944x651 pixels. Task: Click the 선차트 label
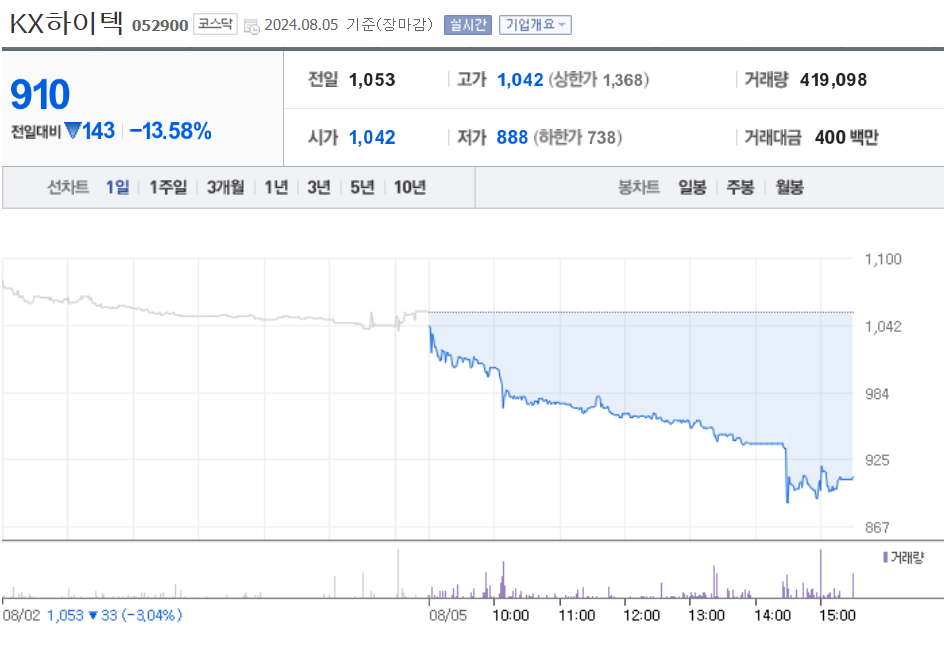[x=68, y=187]
